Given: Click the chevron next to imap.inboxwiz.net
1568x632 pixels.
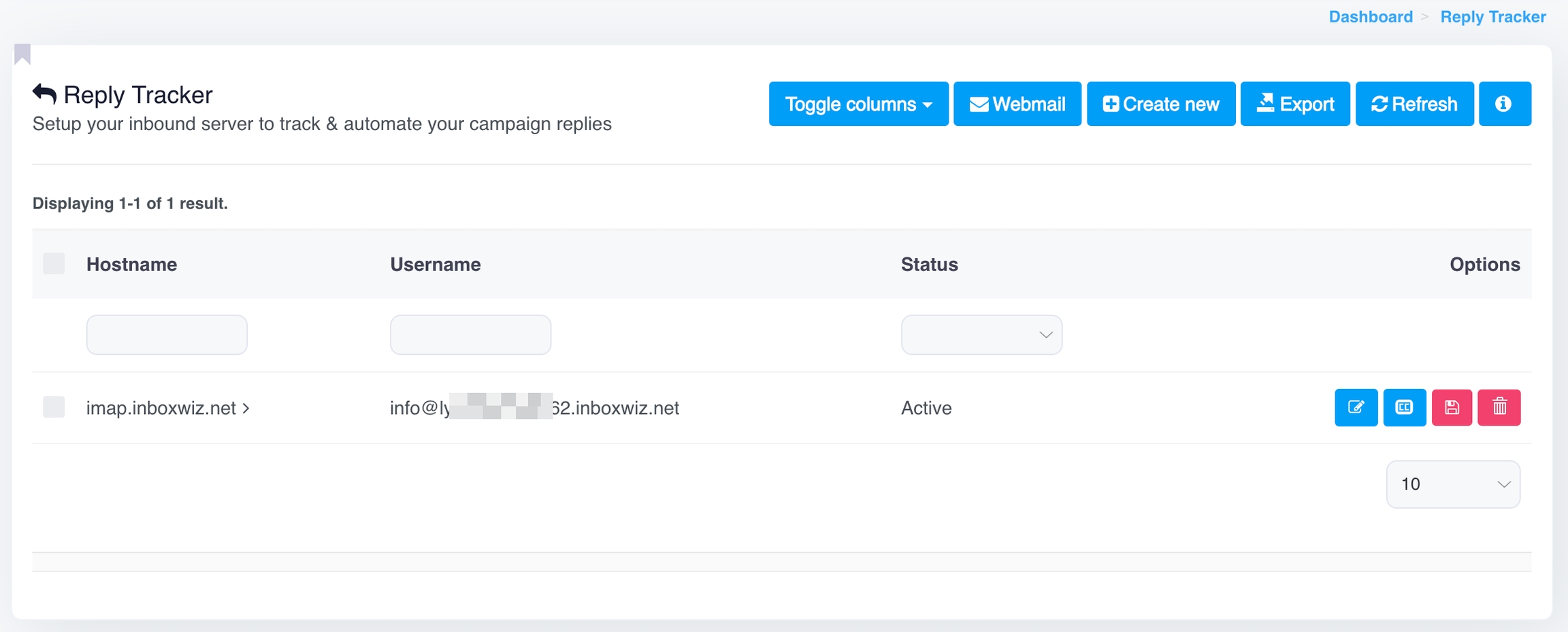Looking at the screenshot, I should click(x=246, y=408).
